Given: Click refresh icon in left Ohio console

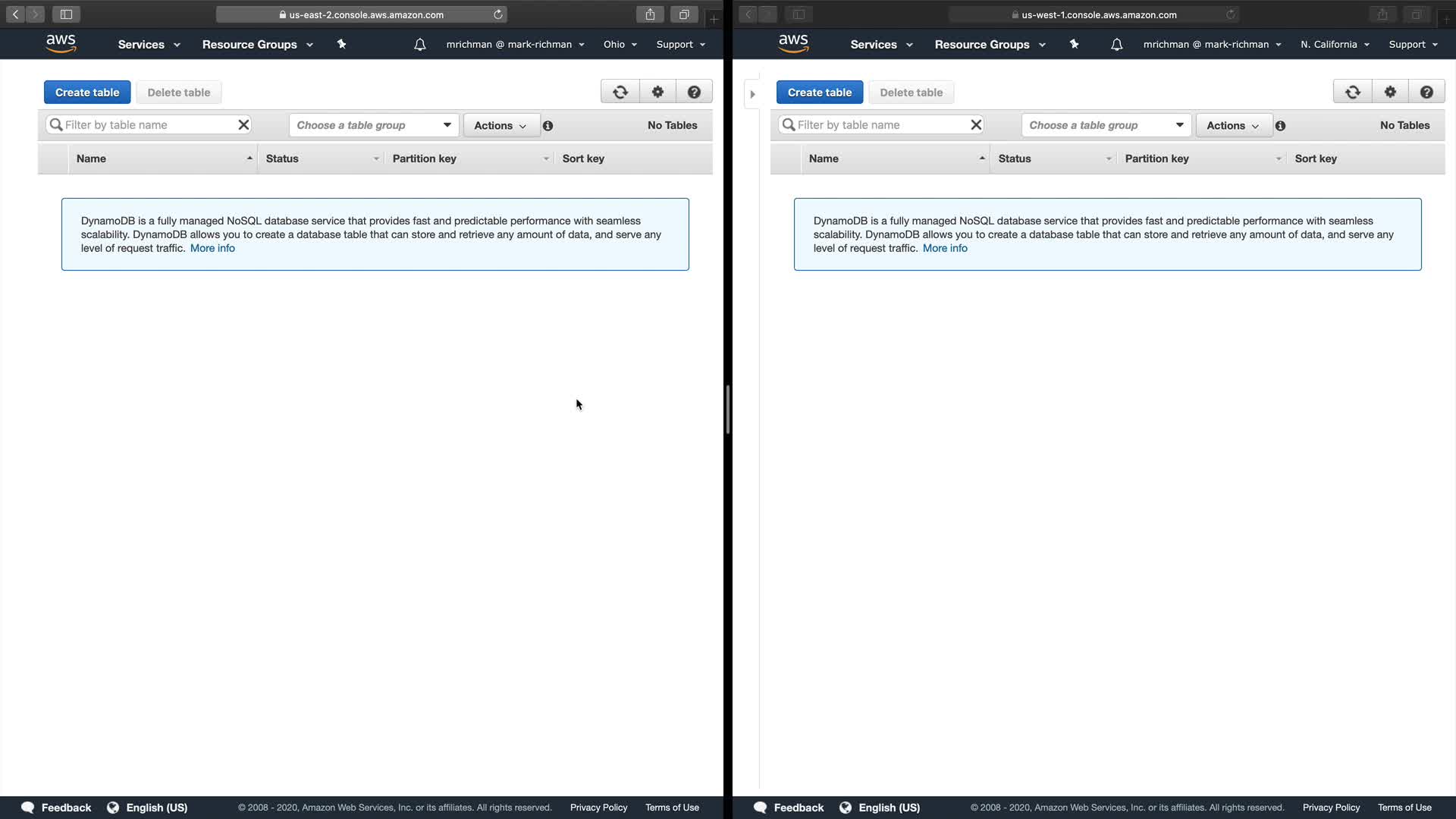Looking at the screenshot, I should click(620, 92).
